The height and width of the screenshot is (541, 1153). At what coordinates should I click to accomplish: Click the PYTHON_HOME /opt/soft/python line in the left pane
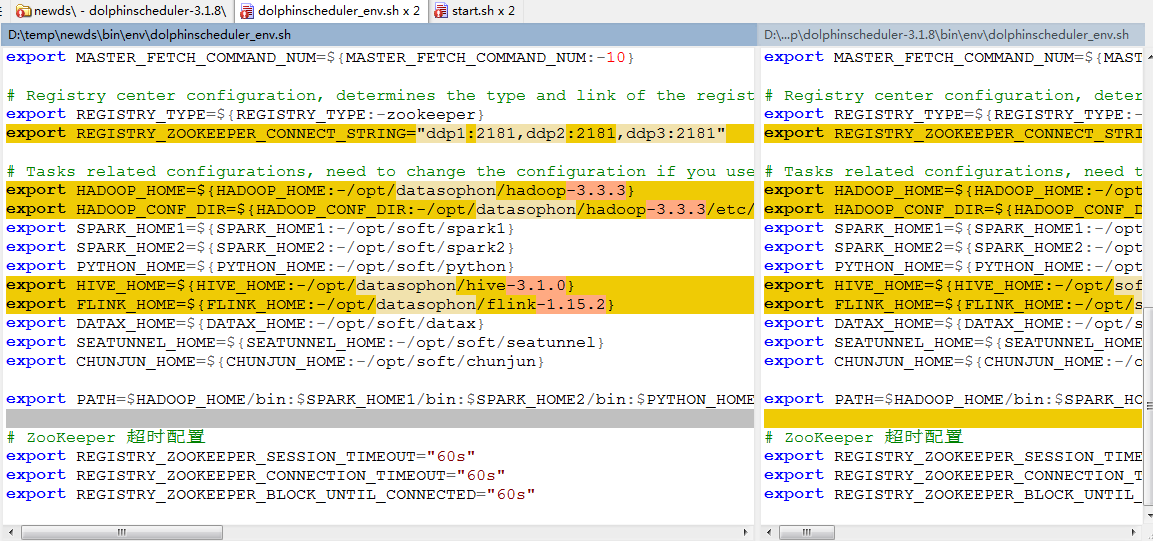pyautogui.click(x=261, y=267)
